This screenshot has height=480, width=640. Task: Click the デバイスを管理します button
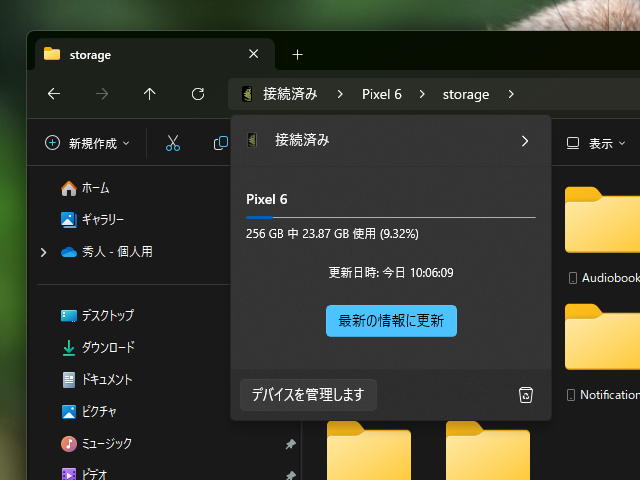(x=308, y=395)
